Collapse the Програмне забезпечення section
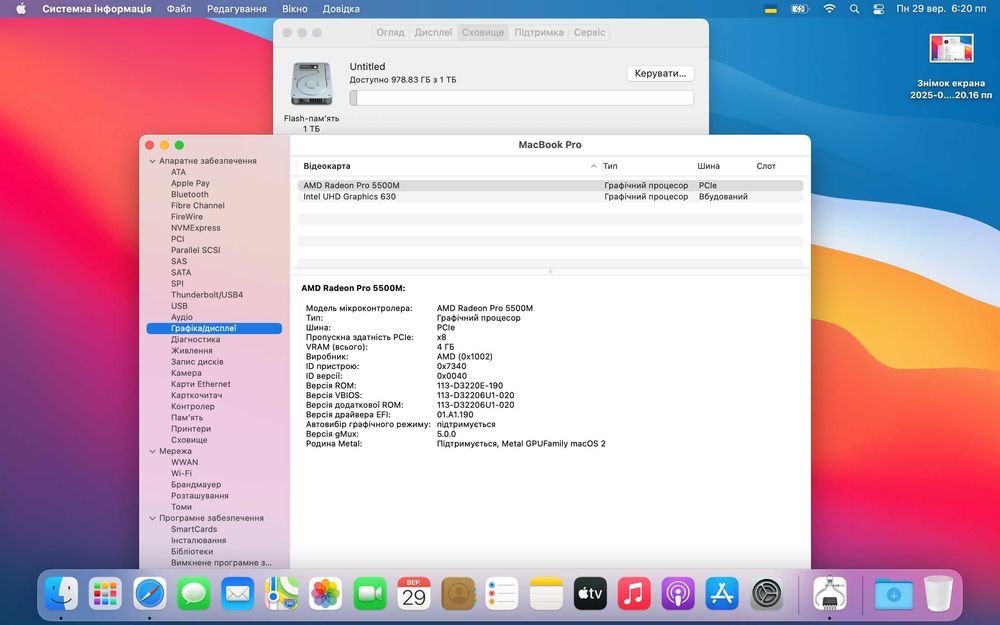This screenshot has width=1000, height=625. [152, 518]
